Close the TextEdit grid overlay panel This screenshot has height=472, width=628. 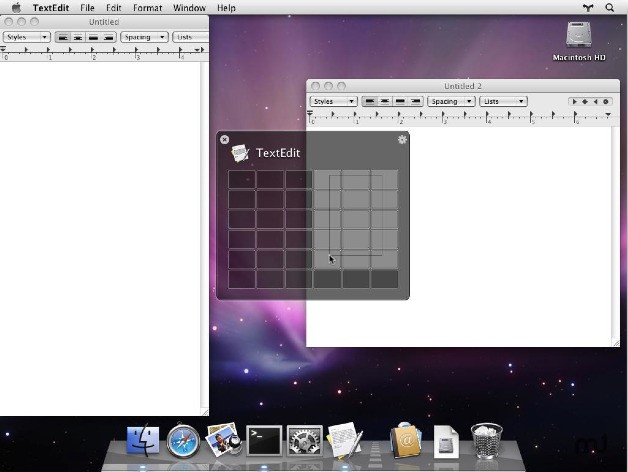point(224,140)
